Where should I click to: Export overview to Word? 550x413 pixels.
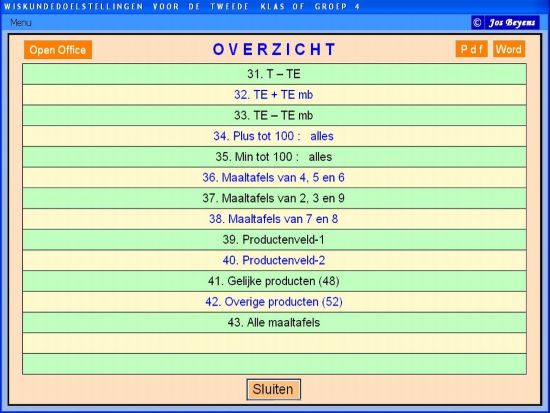(x=509, y=49)
